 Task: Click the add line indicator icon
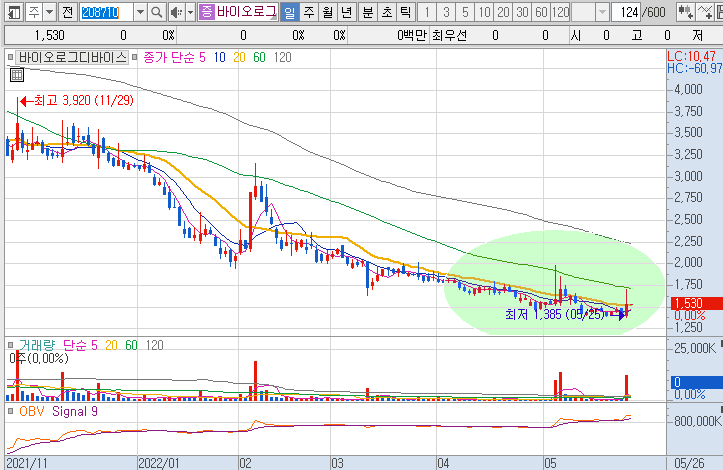tap(704, 12)
